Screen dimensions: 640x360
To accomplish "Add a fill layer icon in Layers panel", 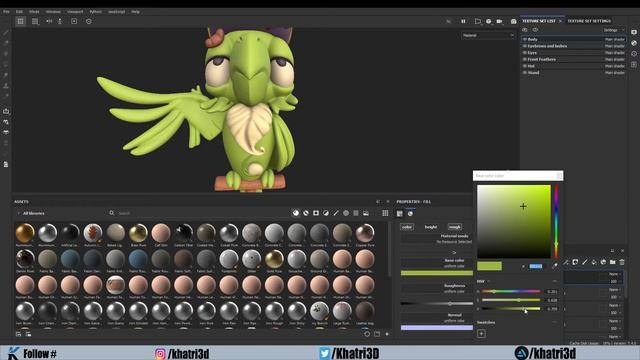I will tap(594, 262).
